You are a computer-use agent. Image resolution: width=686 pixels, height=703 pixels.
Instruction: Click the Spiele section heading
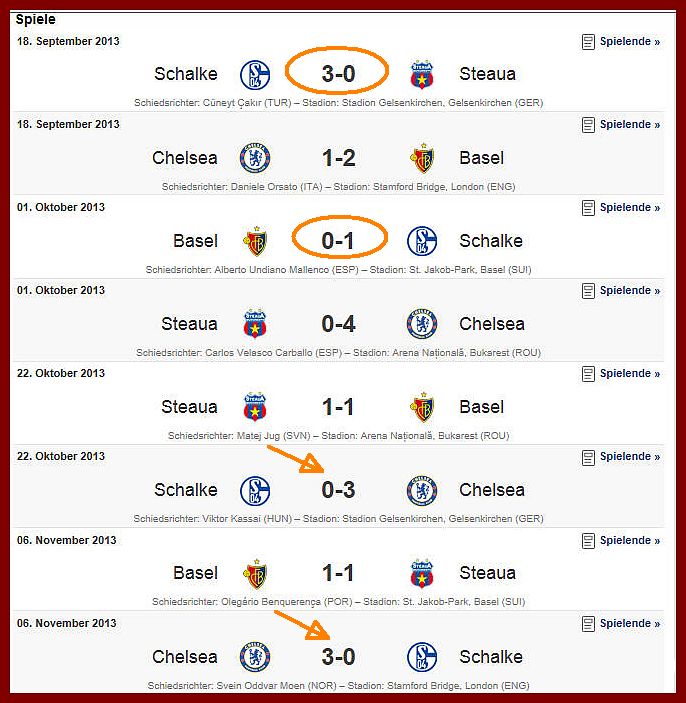pyautogui.click(x=35, y=19)
